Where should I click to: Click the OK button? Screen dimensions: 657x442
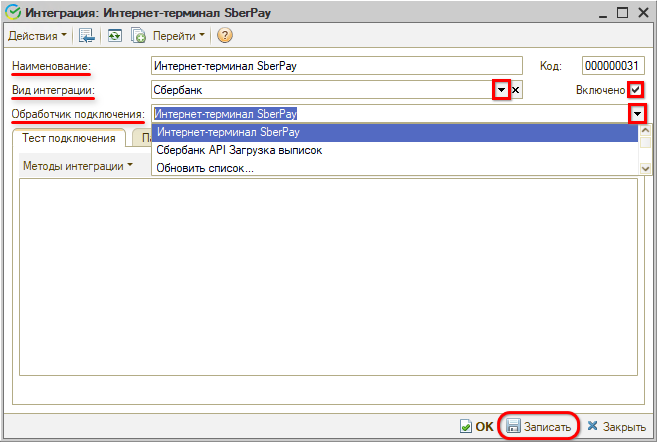pos(477,426)
